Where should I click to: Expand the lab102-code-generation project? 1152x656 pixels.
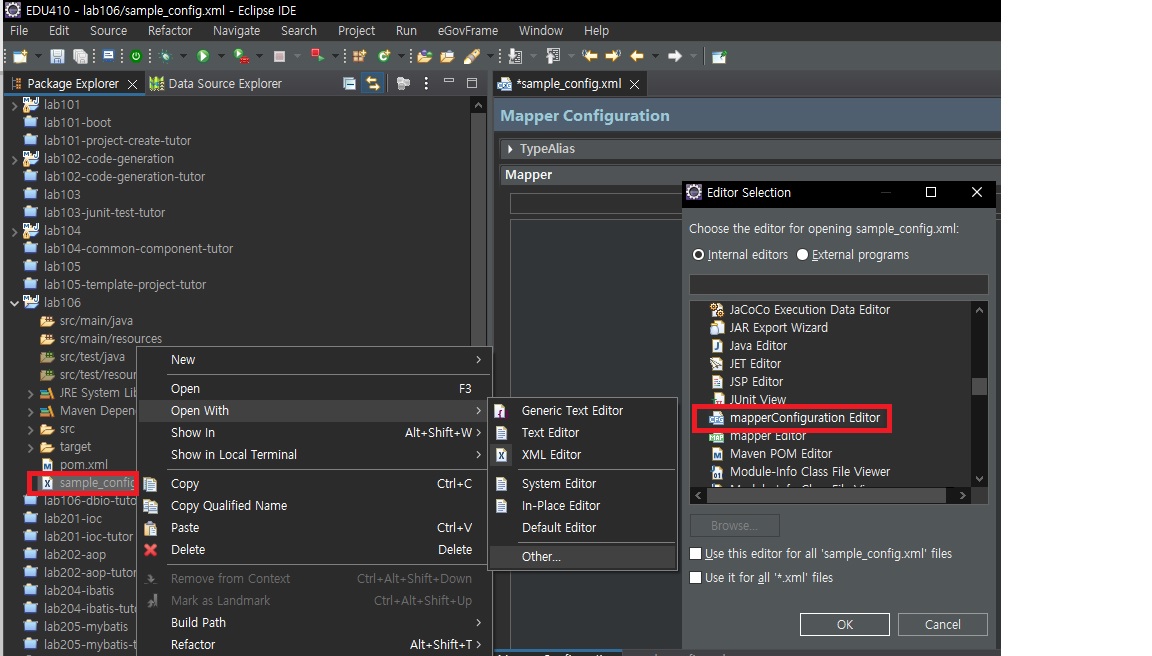(x=14, y=159)
